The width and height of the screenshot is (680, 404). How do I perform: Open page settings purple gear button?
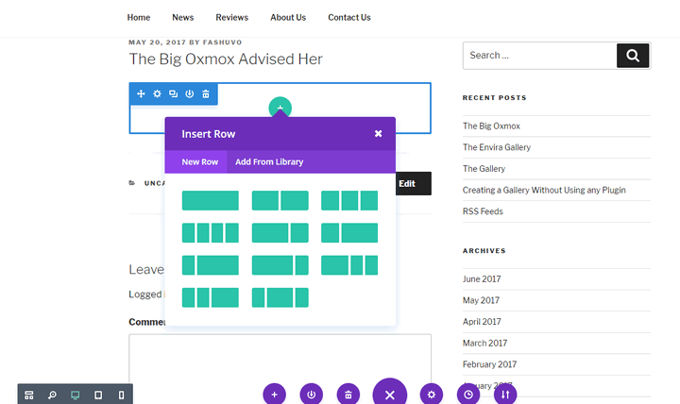pyautogui.click(x=432, y=394)
